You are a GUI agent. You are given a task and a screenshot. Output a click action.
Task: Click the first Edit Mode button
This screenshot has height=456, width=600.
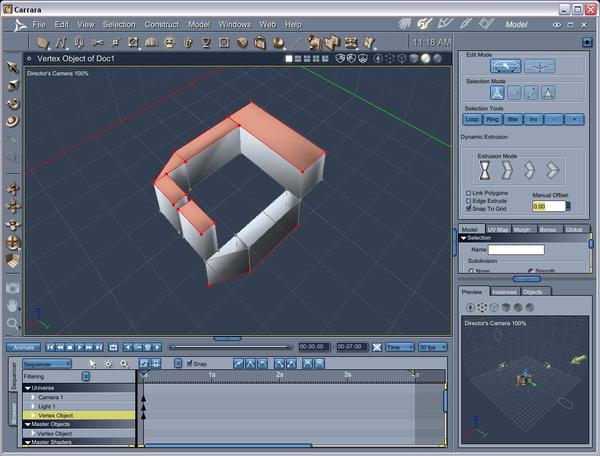pos(505,66)
